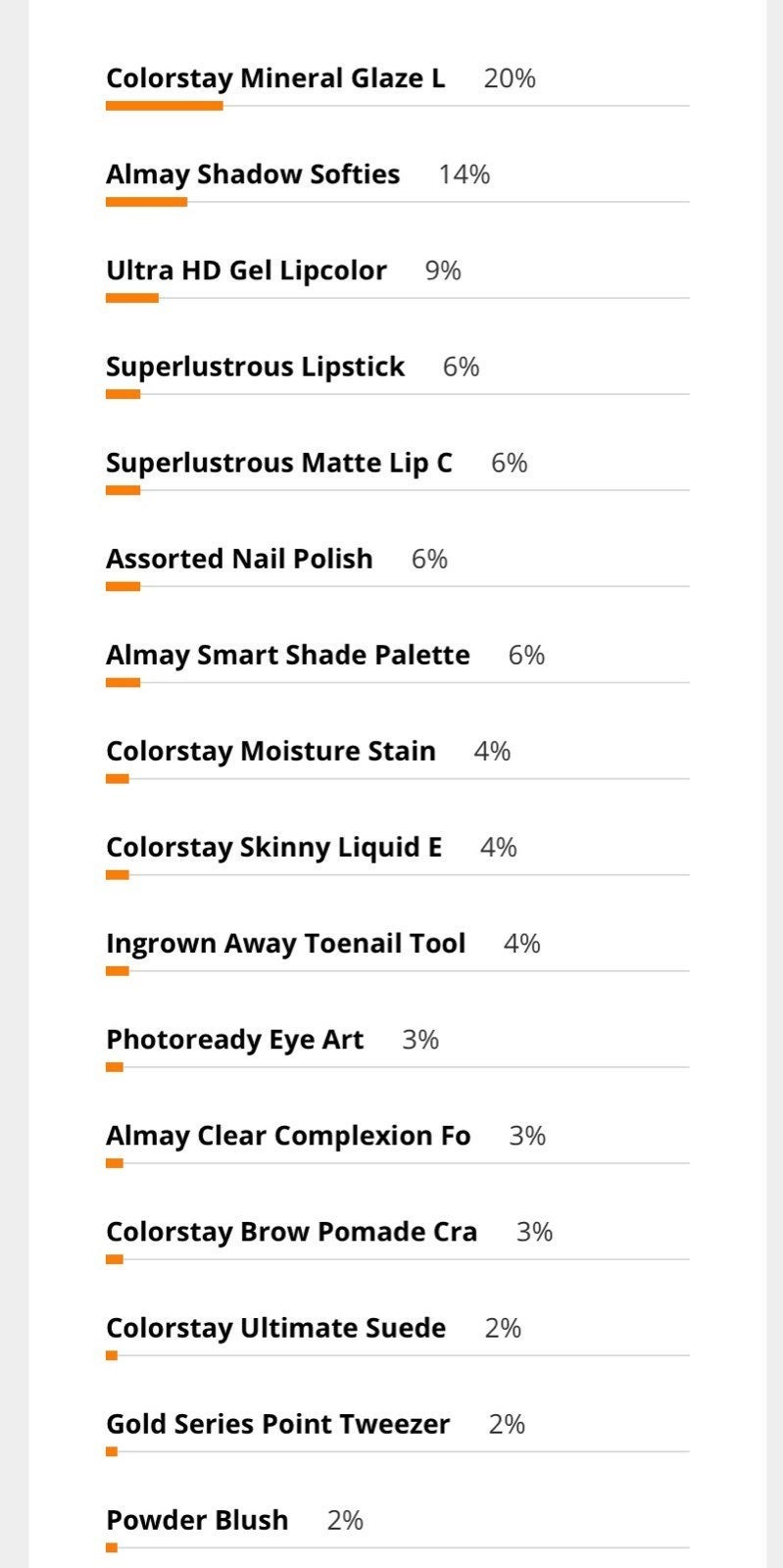Click the Colorstay Moisture Stain item
Screen dimensions: 783x1568
[x=270, y=751]
